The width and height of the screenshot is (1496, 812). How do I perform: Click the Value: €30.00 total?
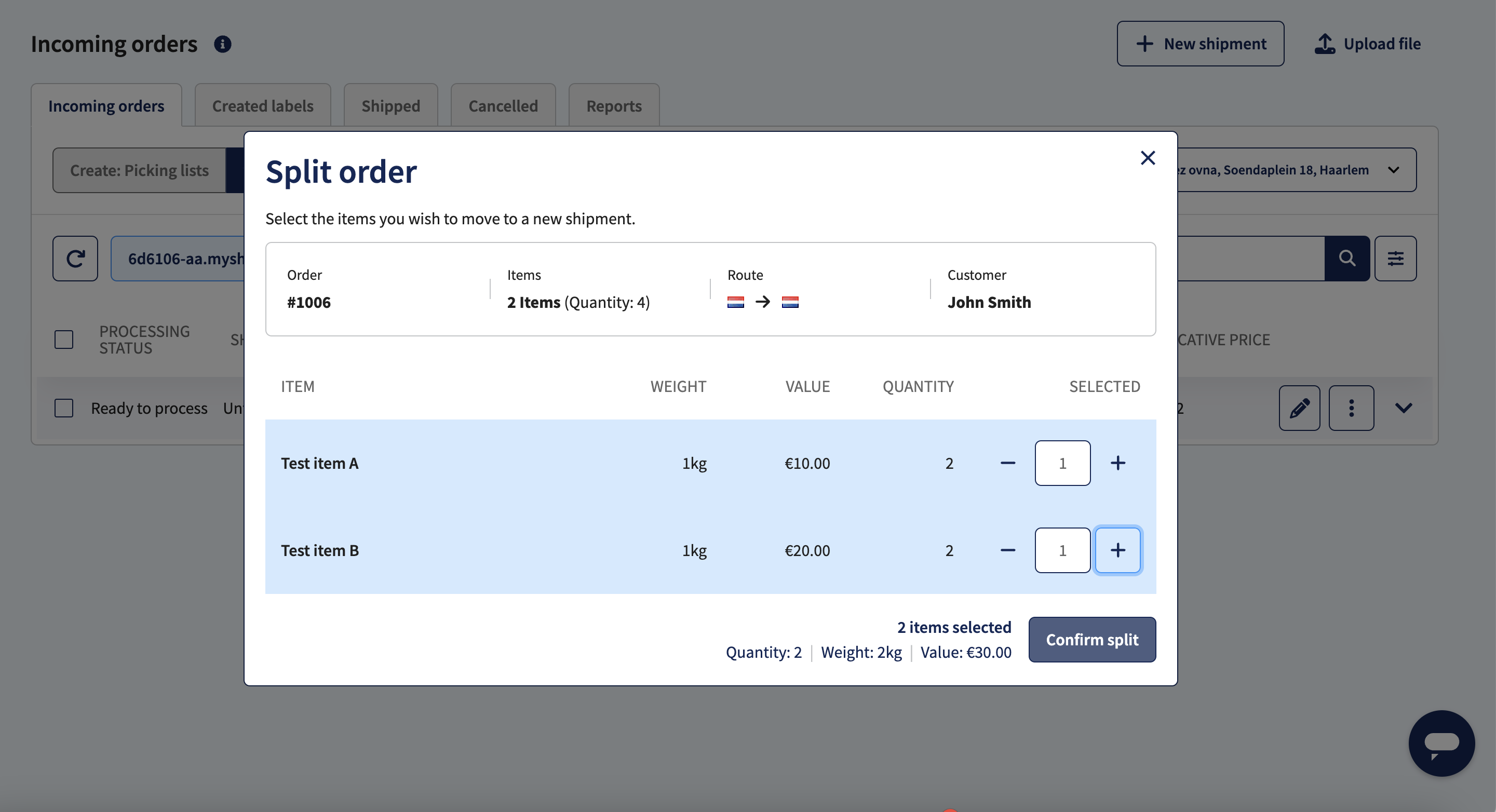pyautogui.click(x=965, y=652)
